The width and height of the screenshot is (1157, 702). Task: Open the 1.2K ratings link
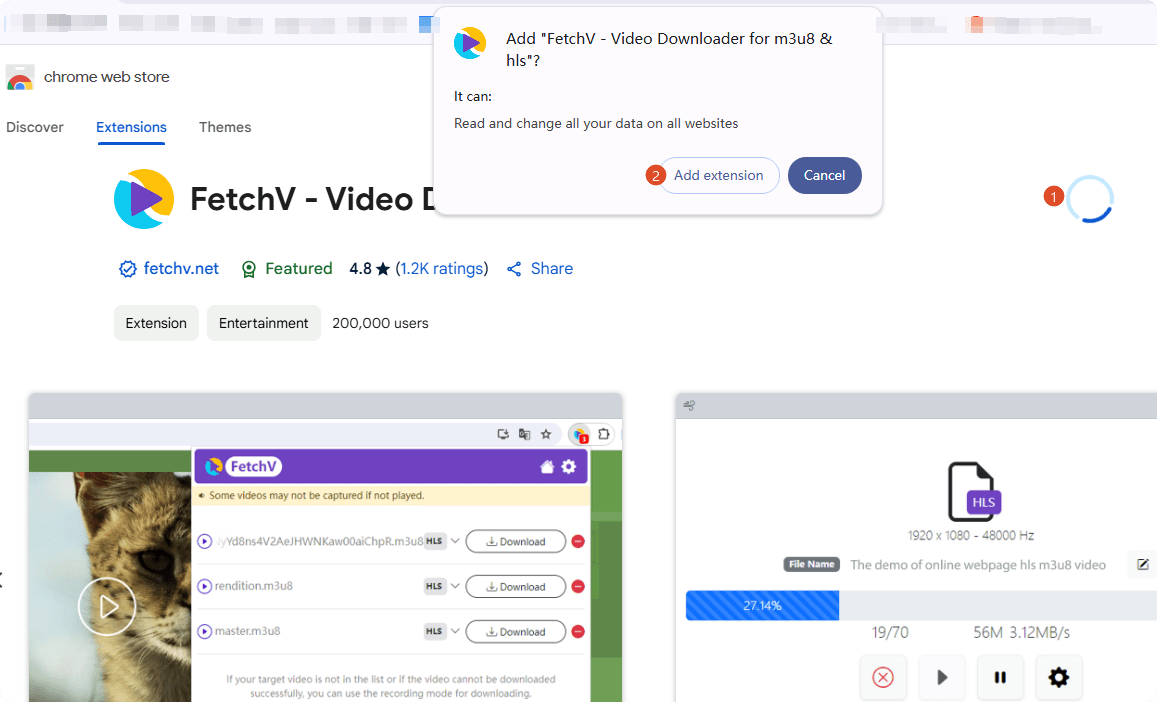click(442, 268)
